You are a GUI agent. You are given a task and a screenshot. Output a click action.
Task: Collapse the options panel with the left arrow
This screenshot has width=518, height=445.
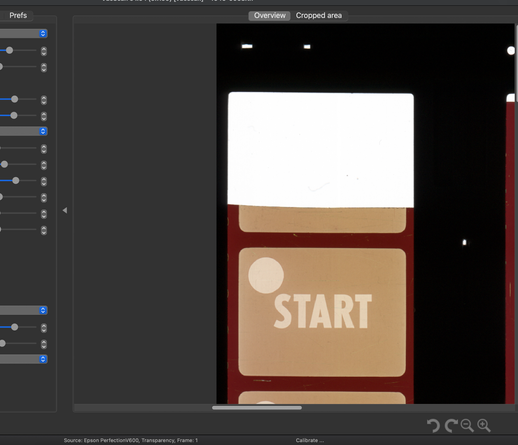click(65, 210)
